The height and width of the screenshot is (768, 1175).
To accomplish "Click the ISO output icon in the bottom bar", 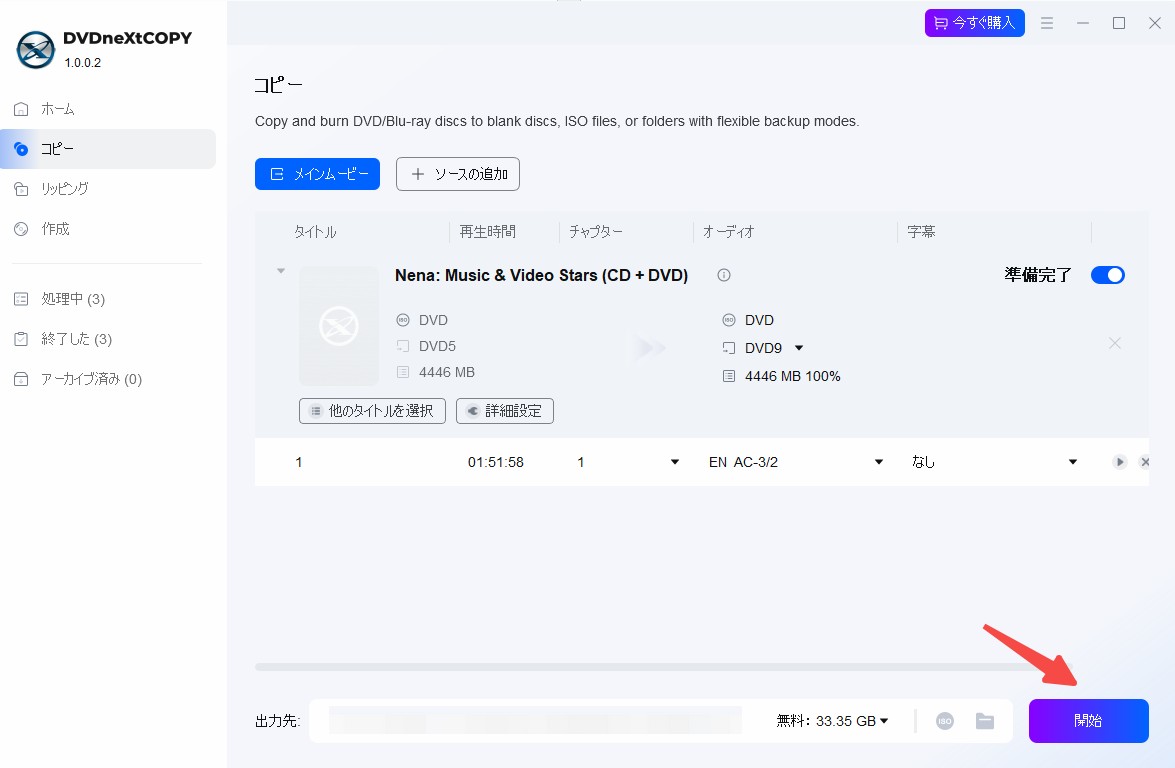I will (x=944, y=721).
